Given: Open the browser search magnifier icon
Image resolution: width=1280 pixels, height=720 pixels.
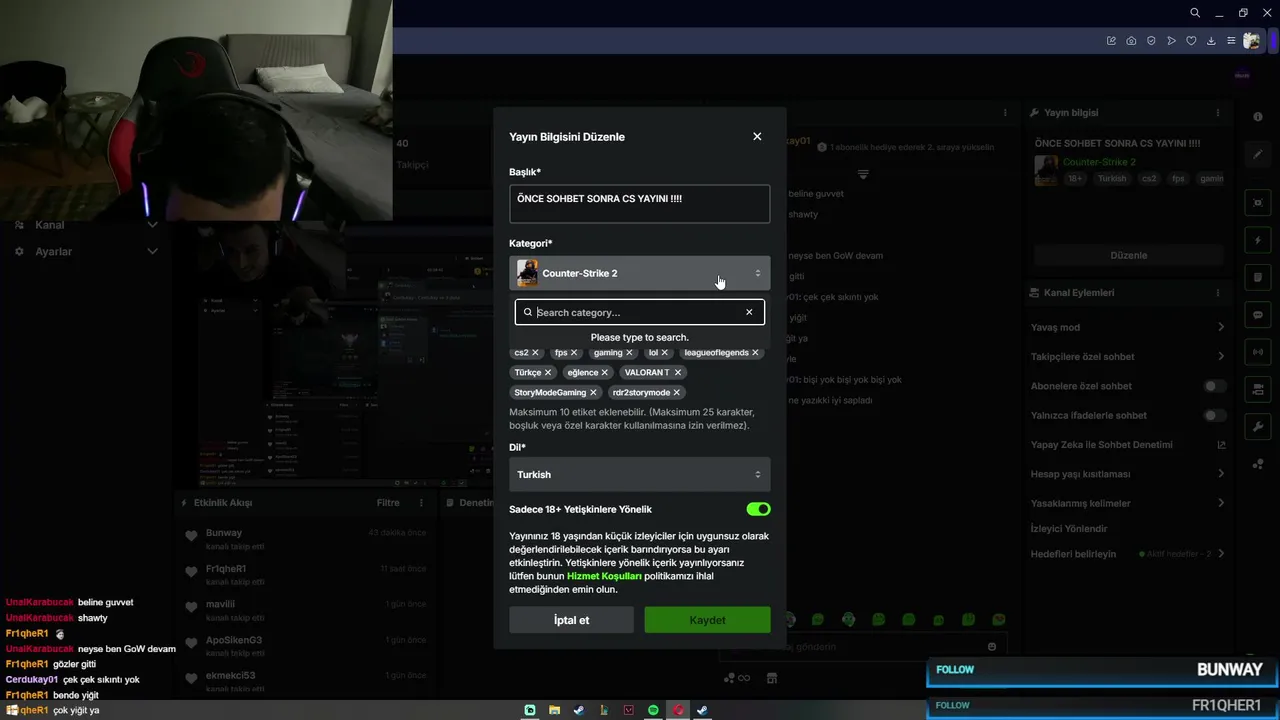Looking at the screenshot, I should 1195,13.
